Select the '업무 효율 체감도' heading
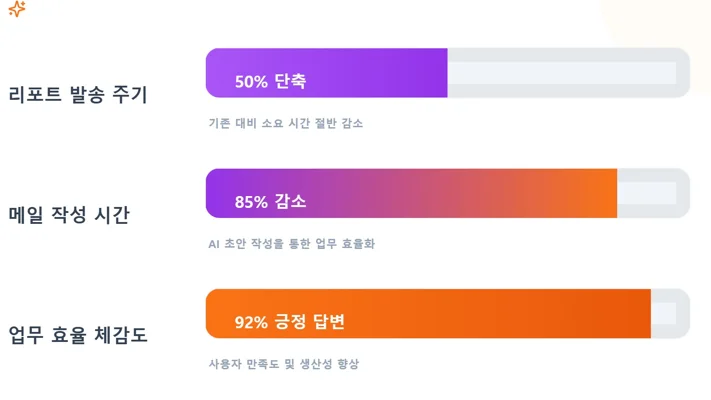711x400 pixels. coord(78,335)
